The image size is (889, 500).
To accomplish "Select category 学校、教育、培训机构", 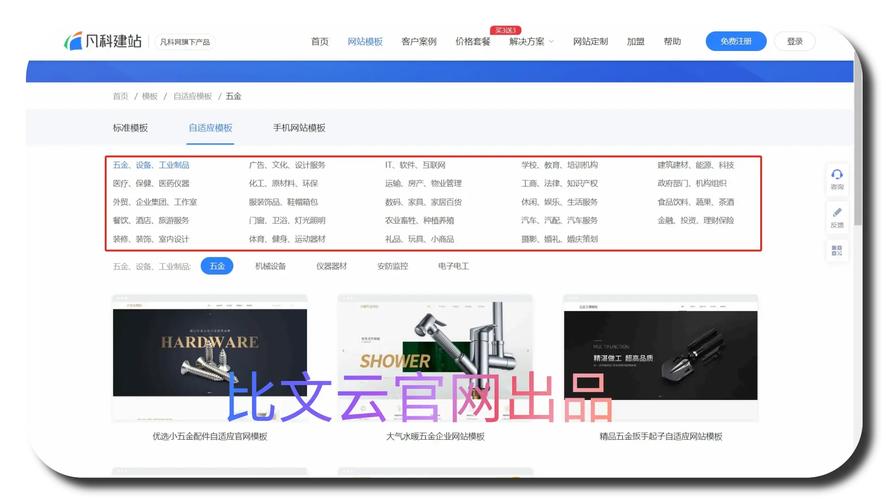I will pos(560,165).
